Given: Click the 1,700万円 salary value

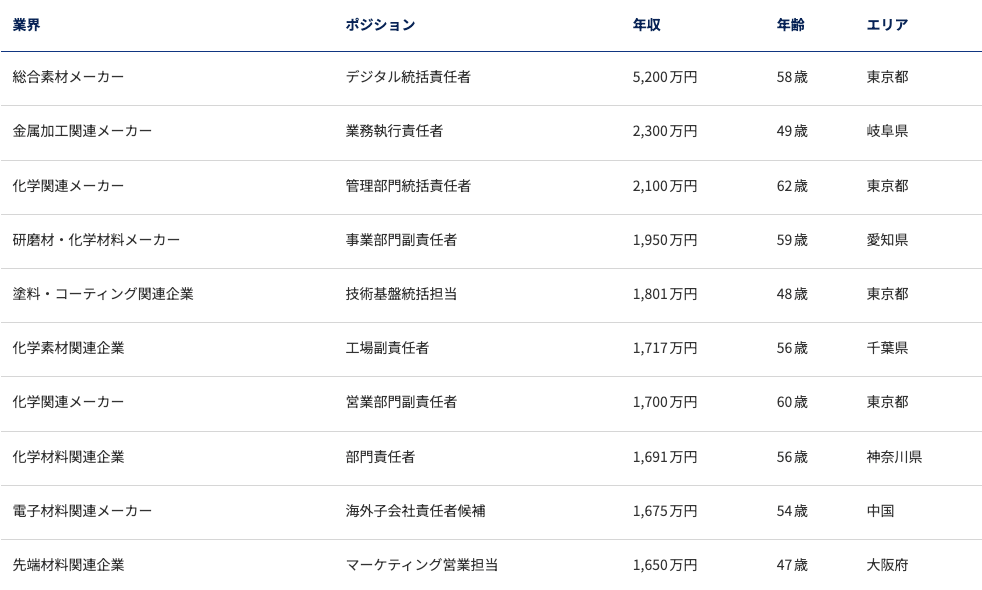Looking at the screenshot, I should coord(665,402).
